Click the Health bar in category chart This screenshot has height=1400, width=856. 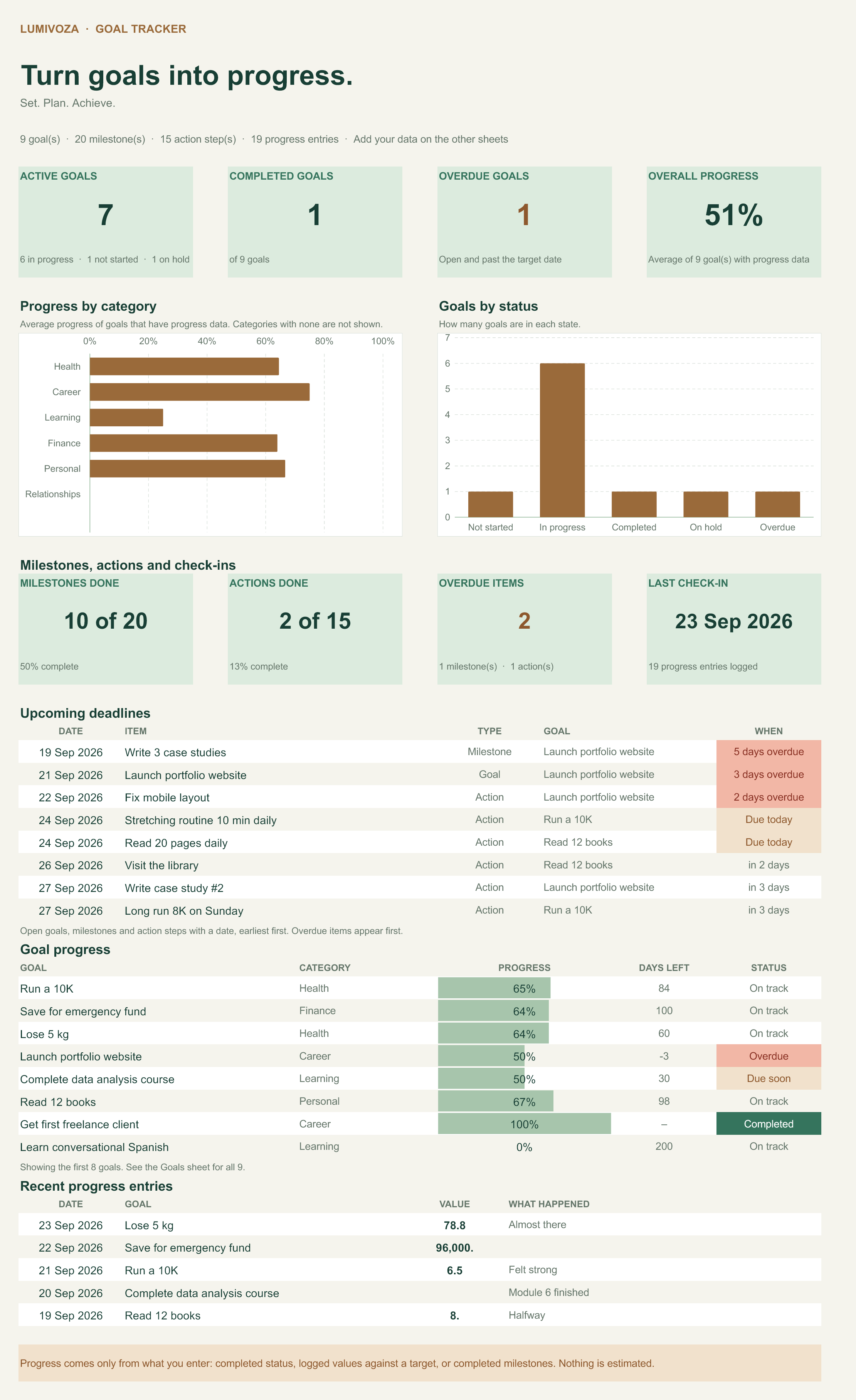[x=184, y=367]
